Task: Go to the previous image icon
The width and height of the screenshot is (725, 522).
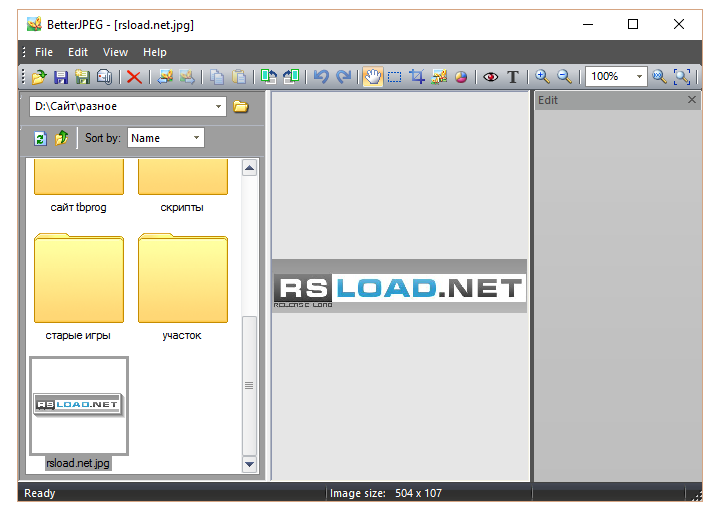Action: point(165,76)
